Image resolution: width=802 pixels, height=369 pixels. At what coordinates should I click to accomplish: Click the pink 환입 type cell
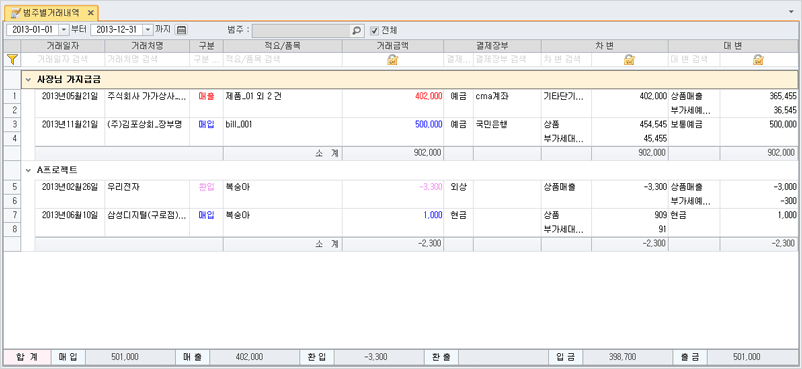tap(206, 187)
